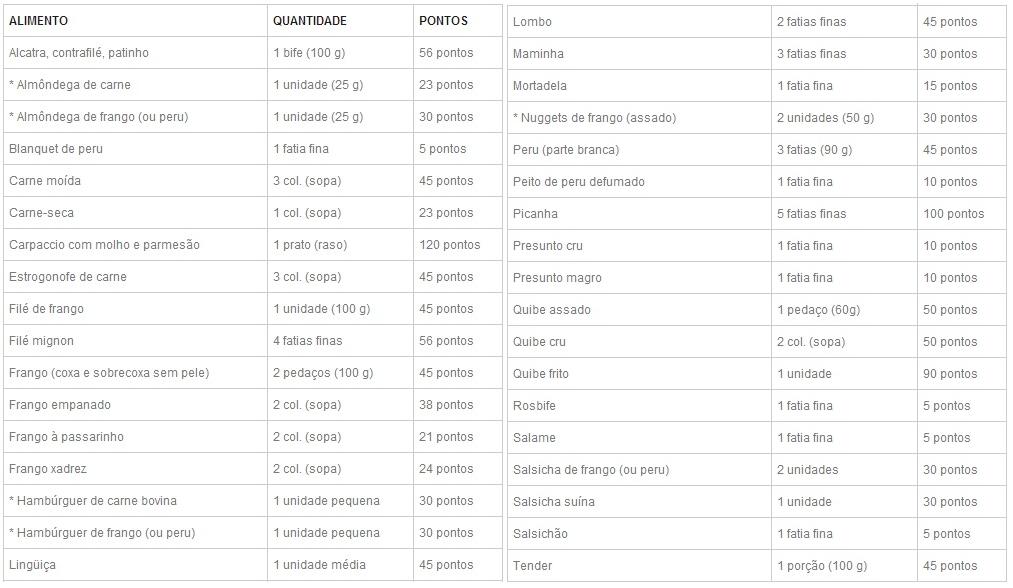The image size is (1013, 588).
Task: Click the QUANTIDADE column header
Action: [310, 21]
